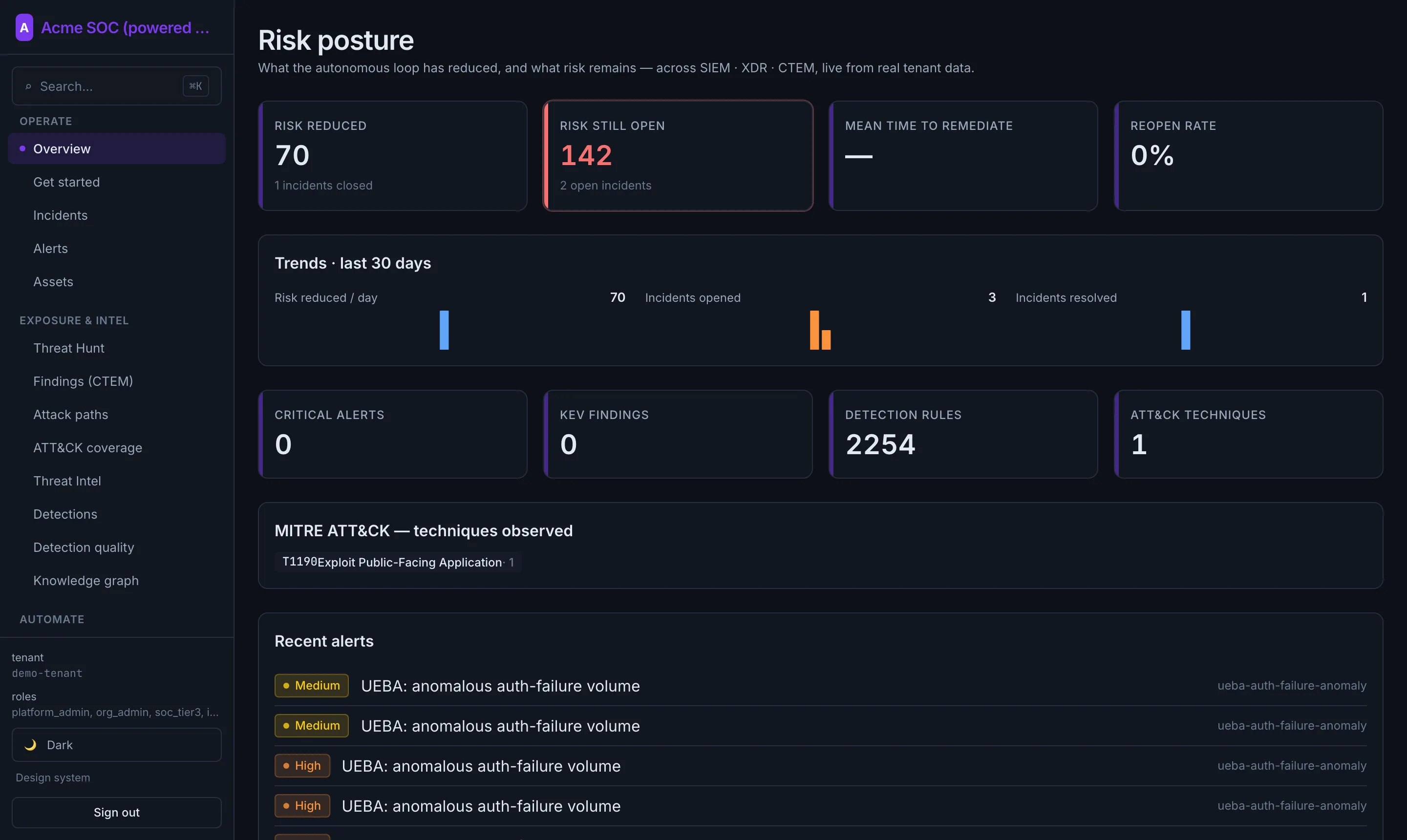Click the Sign out button
Viewport: 1407px width, 840px height.
coord(117,812)
